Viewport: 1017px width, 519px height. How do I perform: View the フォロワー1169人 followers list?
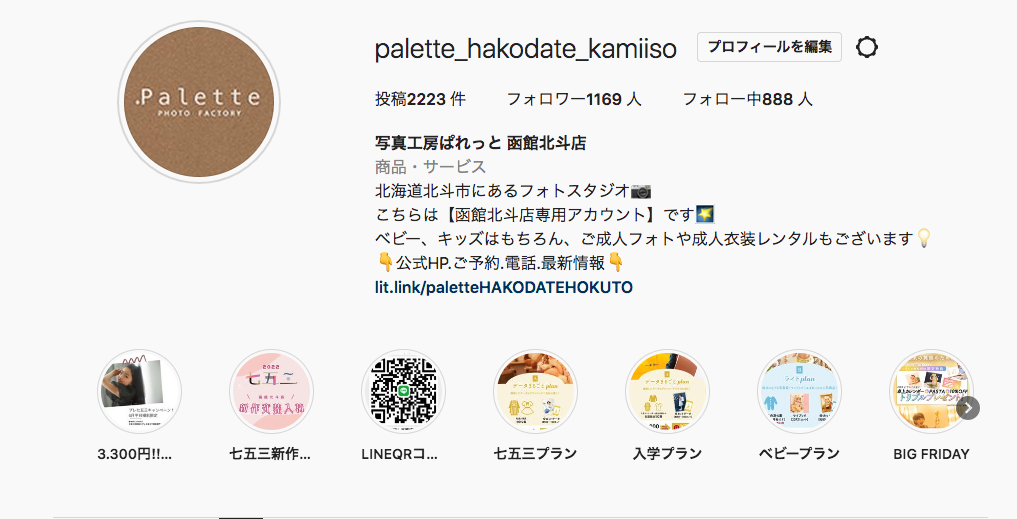tap(574, 99)
